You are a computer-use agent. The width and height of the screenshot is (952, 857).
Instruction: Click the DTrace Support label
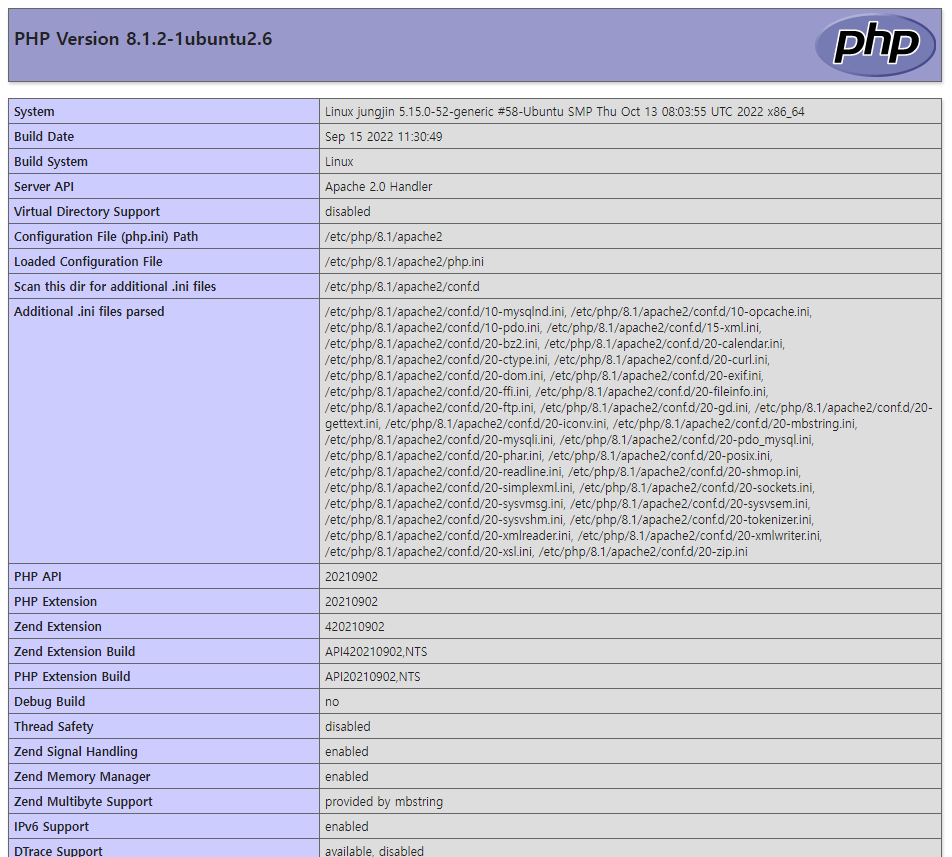tap(58, 850)
